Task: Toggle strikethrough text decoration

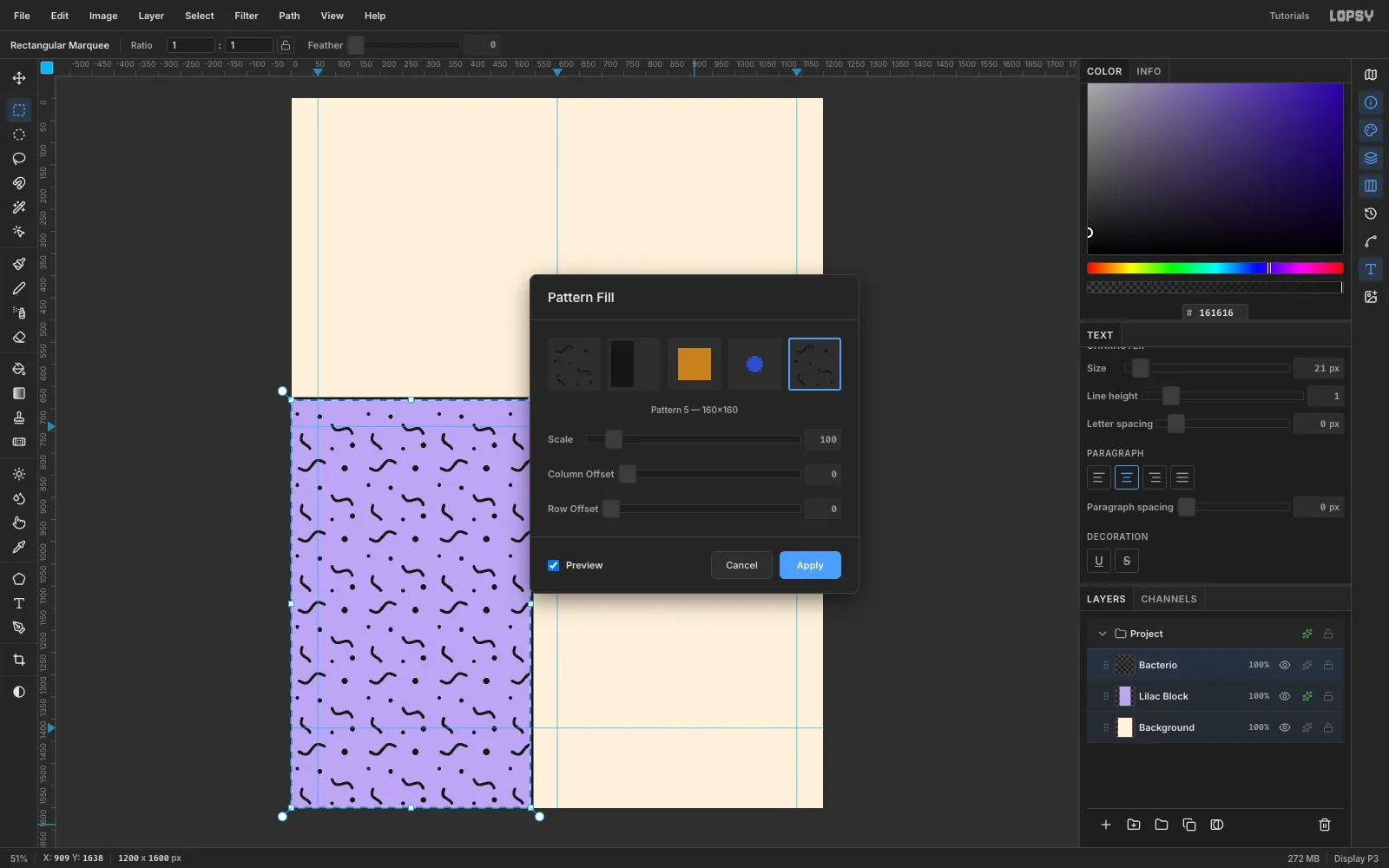Action: pos(1127,561)
